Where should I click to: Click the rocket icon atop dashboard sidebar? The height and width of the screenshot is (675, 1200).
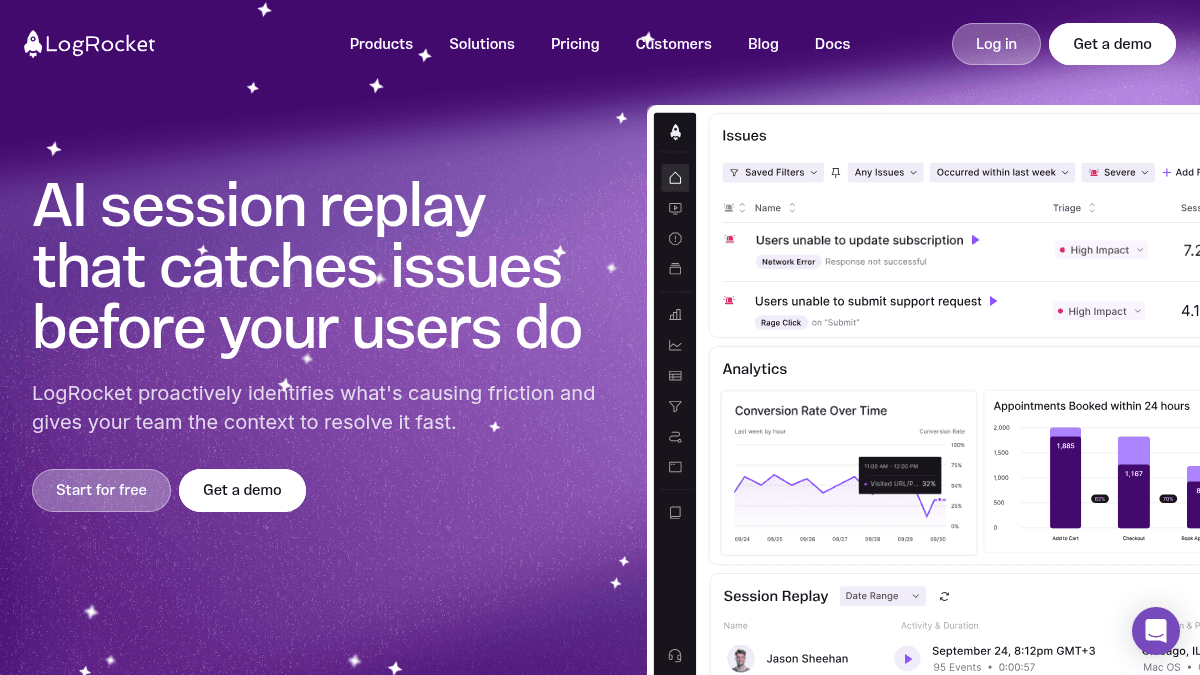(675, 132)
